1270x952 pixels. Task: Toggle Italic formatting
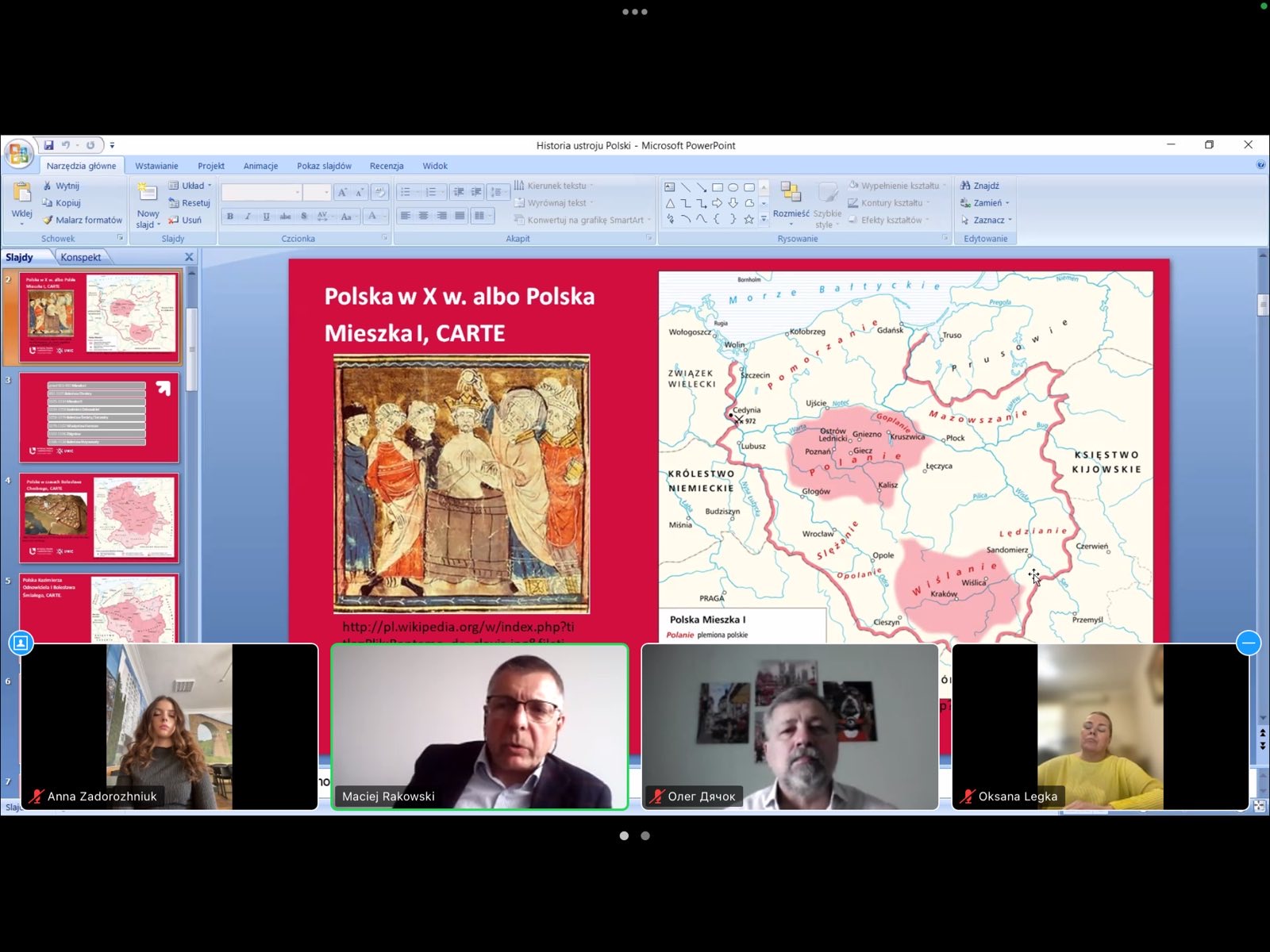(x=248, y=216)
